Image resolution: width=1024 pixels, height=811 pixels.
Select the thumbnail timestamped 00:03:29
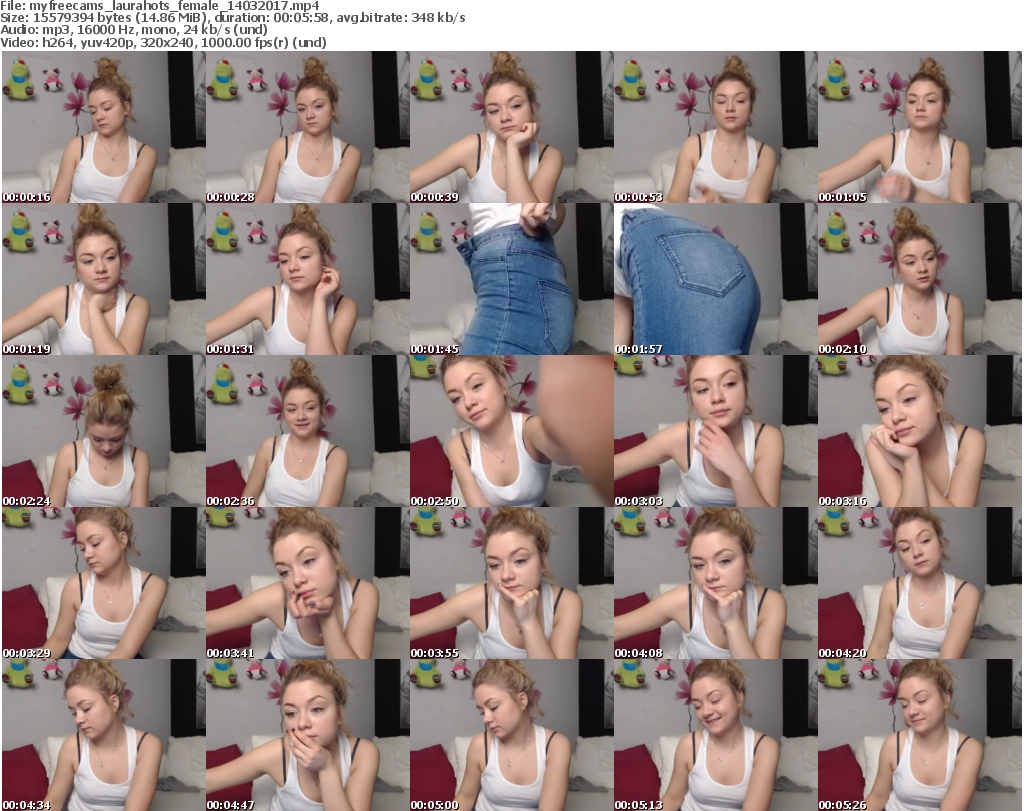[104, 583]
